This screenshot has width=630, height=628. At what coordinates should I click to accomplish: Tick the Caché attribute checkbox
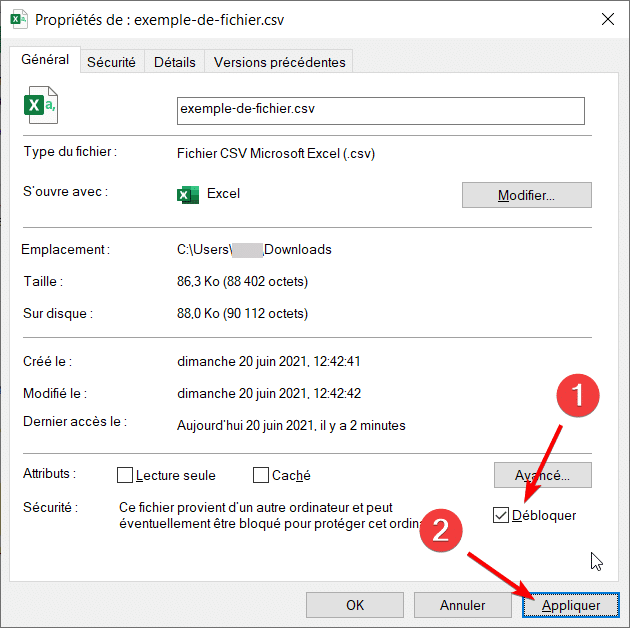pos(261,475)
